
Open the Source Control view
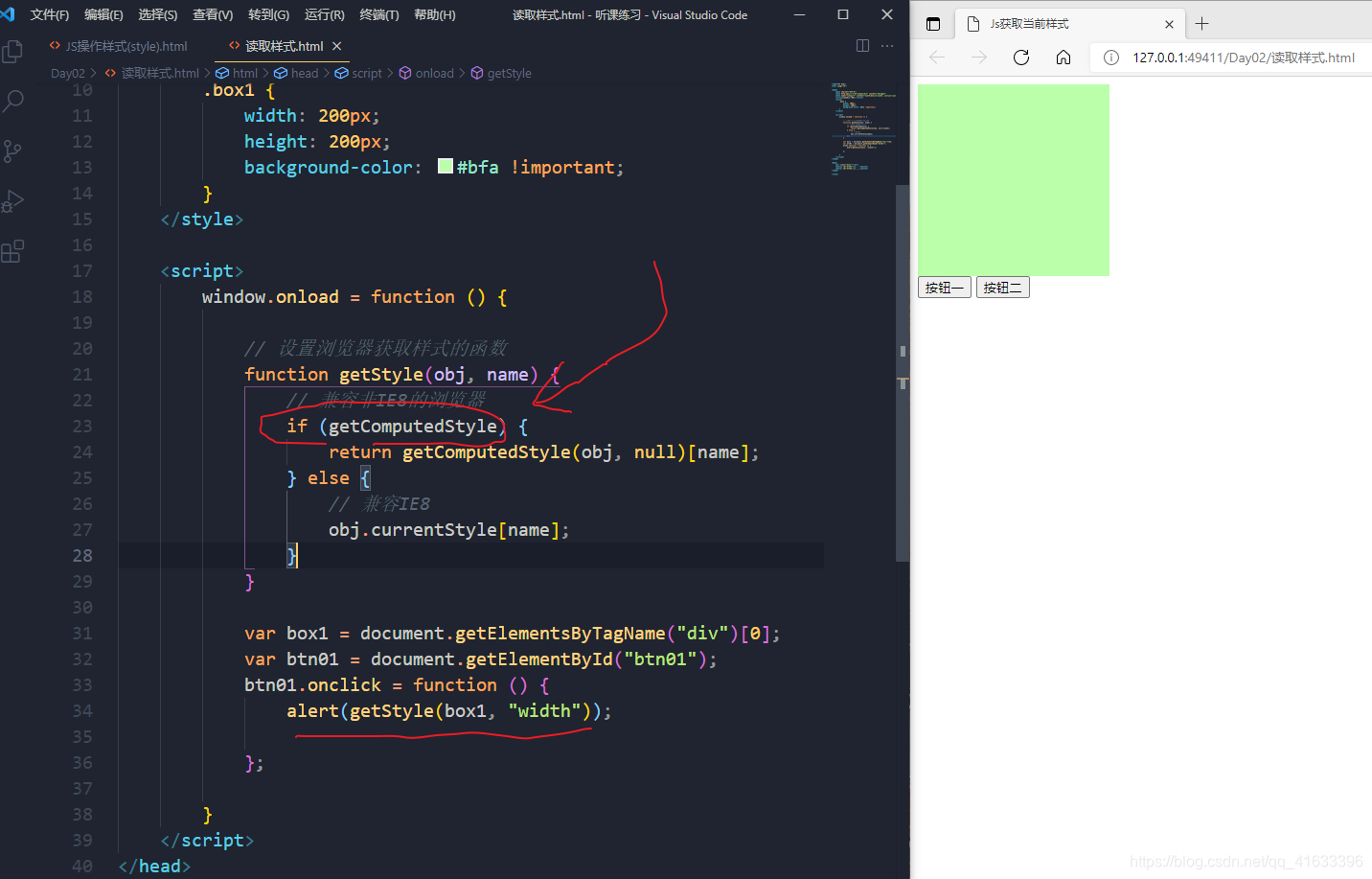click(x=12, y=151)
